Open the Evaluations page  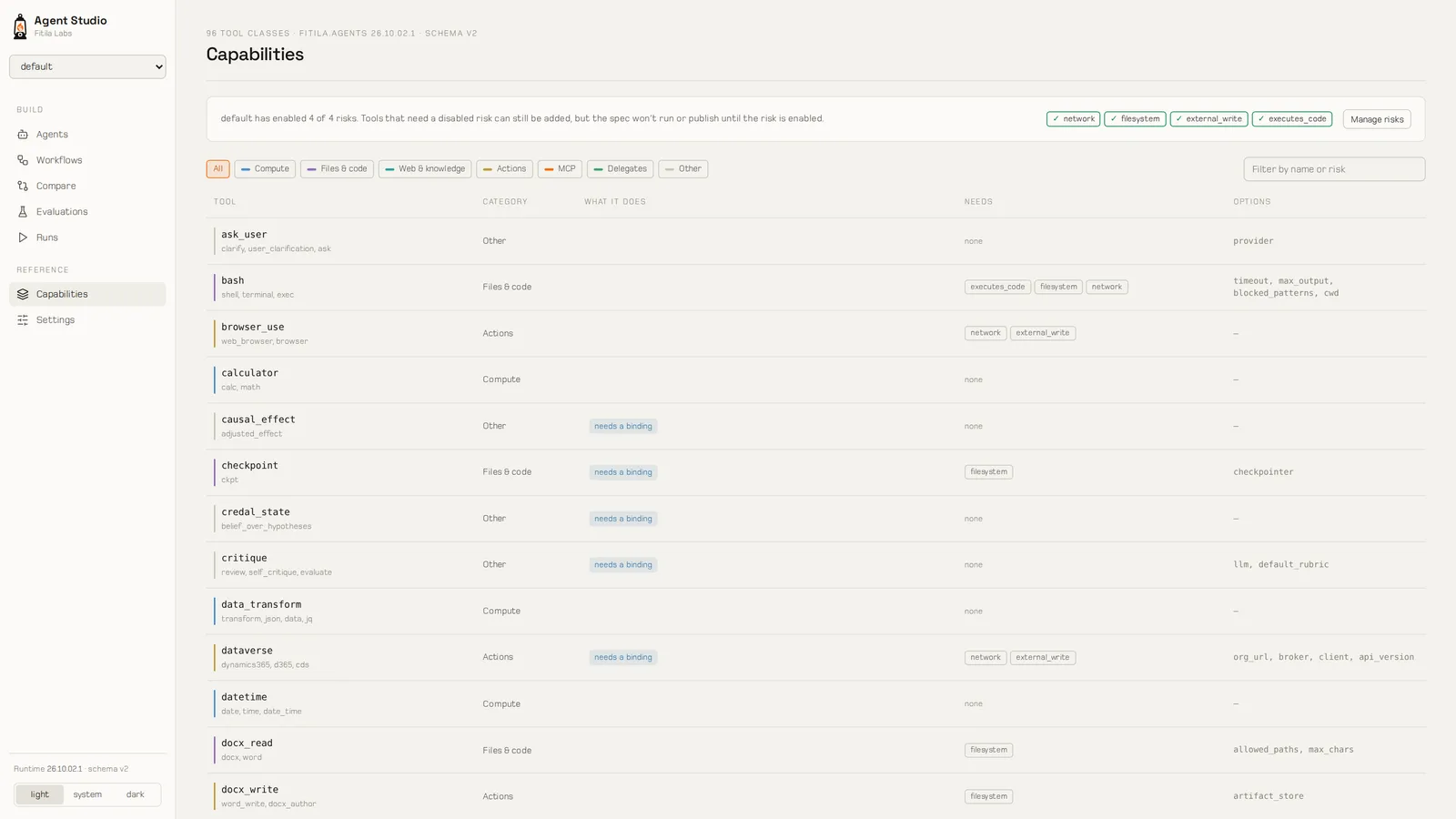point(87,212)
